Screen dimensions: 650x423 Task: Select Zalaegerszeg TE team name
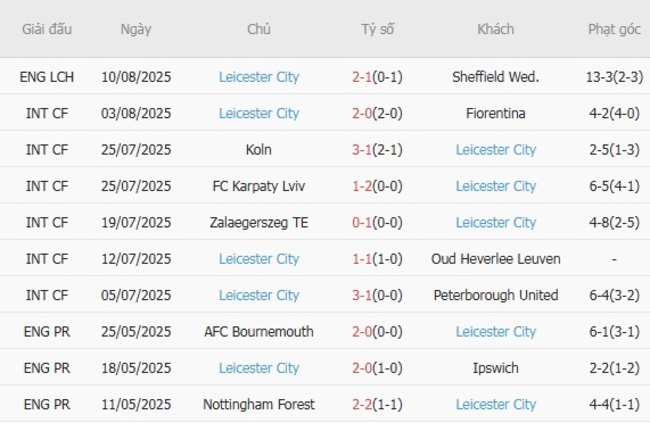[259, 223]
